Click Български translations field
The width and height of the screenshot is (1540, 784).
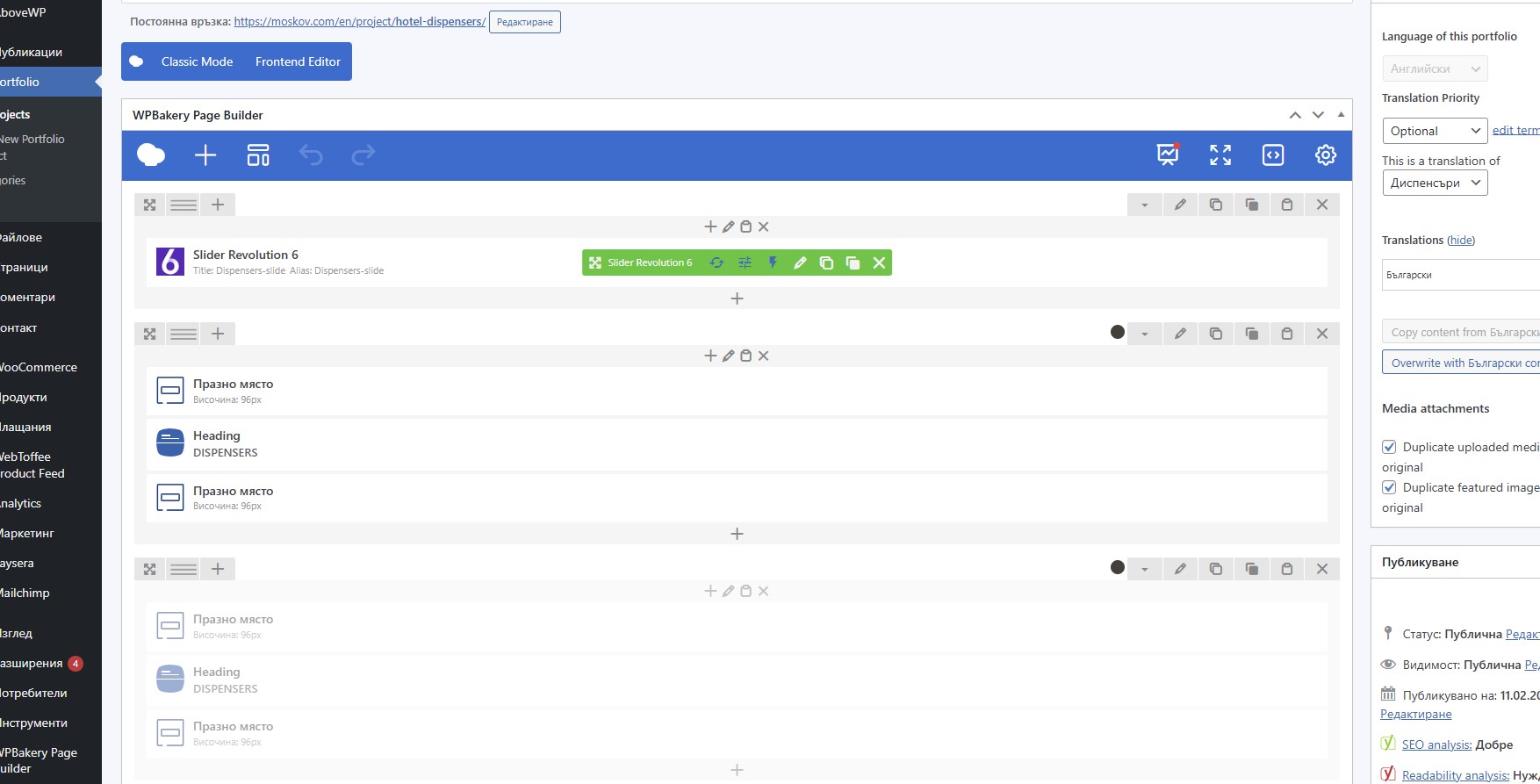click(1461, 275)
